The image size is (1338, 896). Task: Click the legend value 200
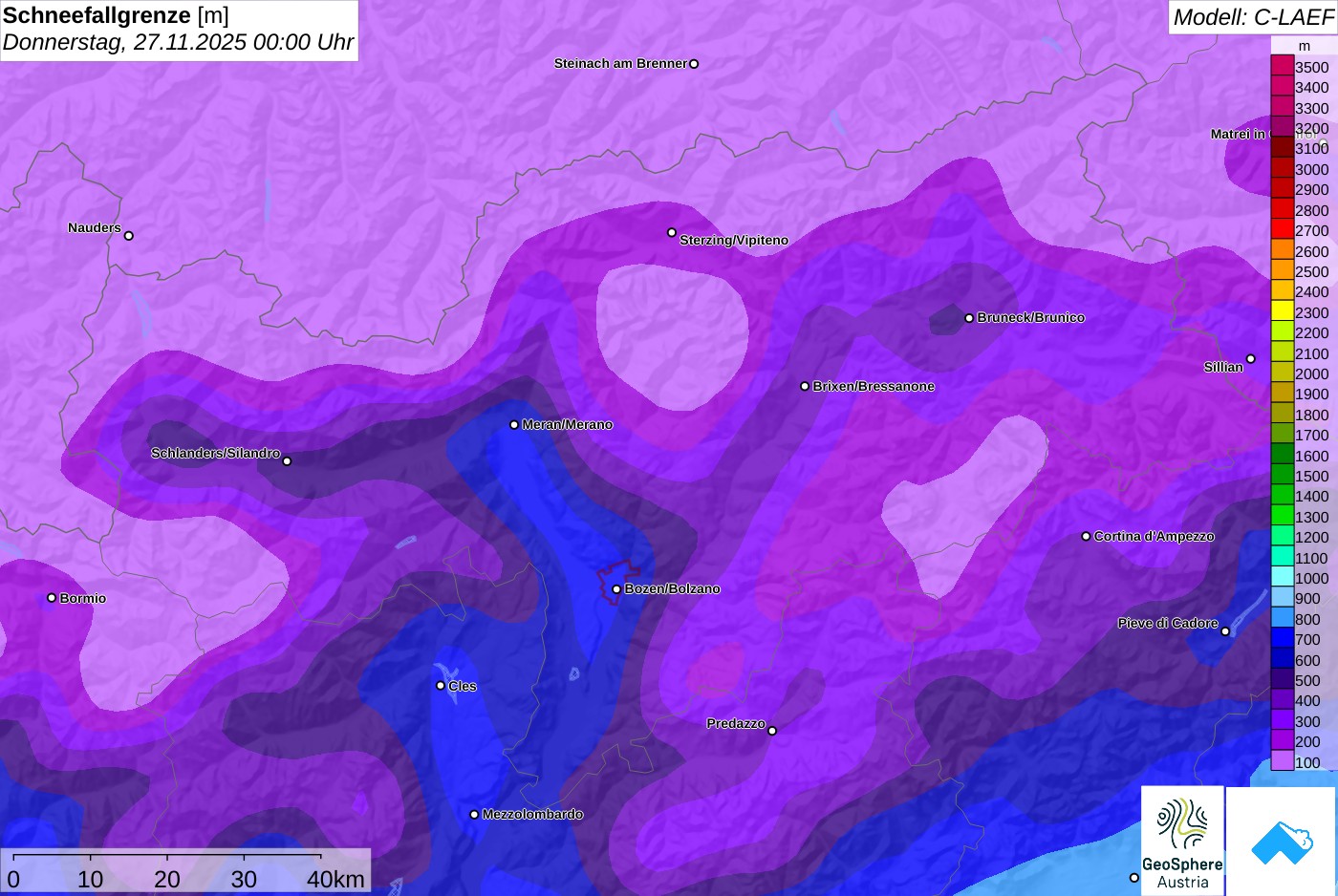click(x=1308, y=742)
